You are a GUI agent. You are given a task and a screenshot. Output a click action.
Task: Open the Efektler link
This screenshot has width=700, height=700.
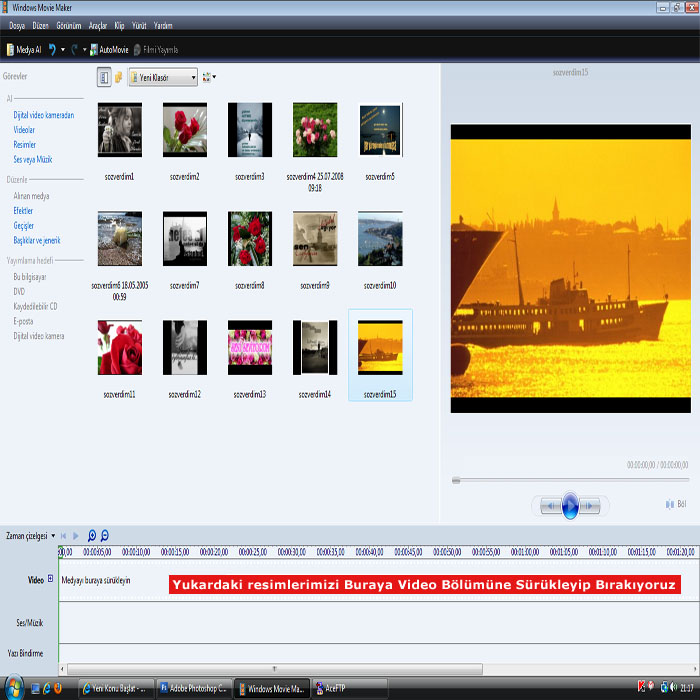(23, 211)
